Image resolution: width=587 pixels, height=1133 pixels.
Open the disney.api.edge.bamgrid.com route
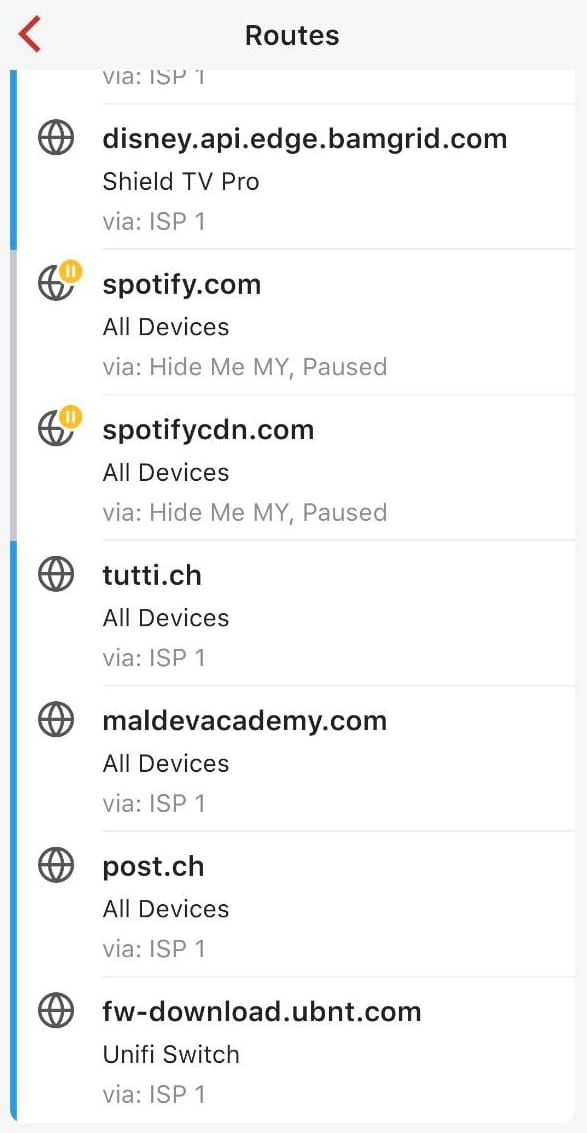click(296, 177)
